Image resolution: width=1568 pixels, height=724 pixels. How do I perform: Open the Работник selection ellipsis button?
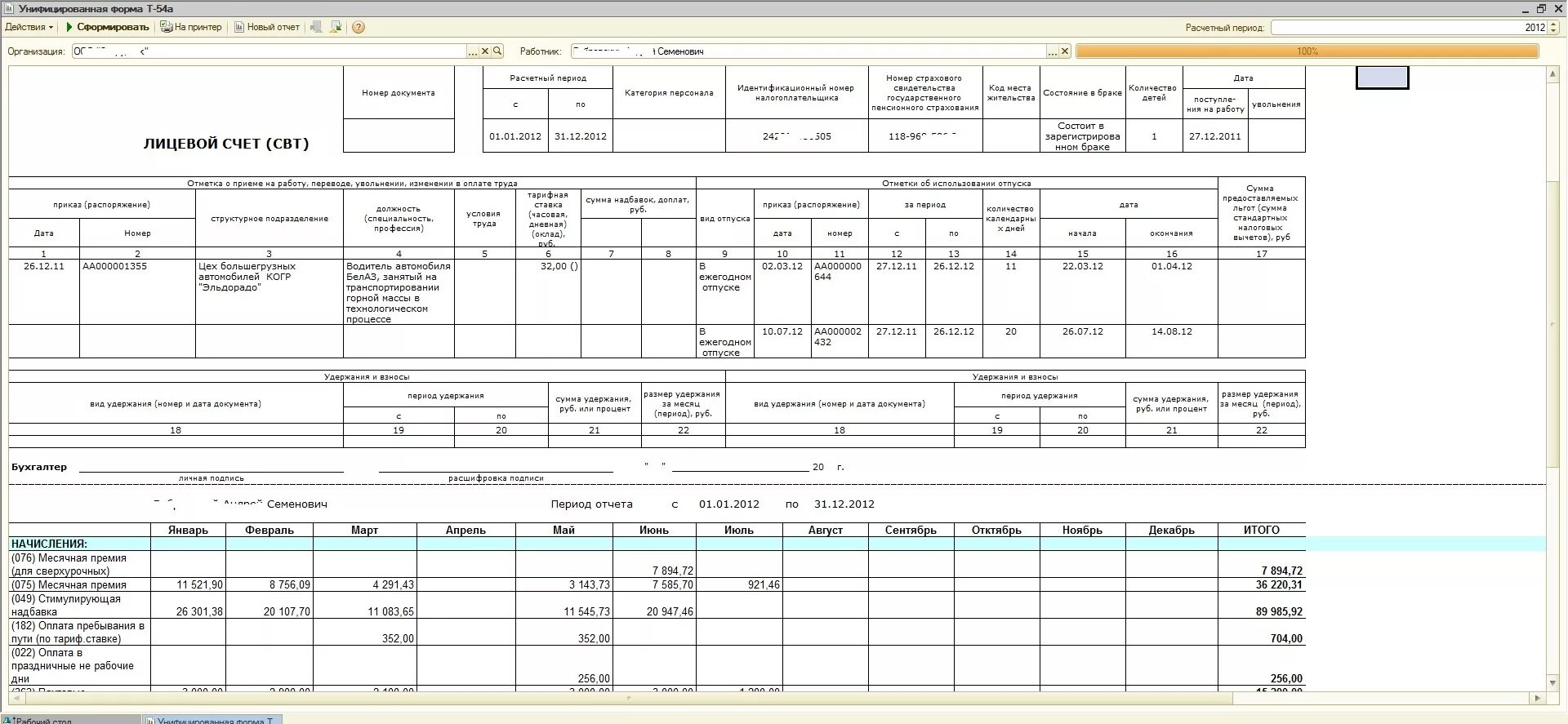(1052, 51)
